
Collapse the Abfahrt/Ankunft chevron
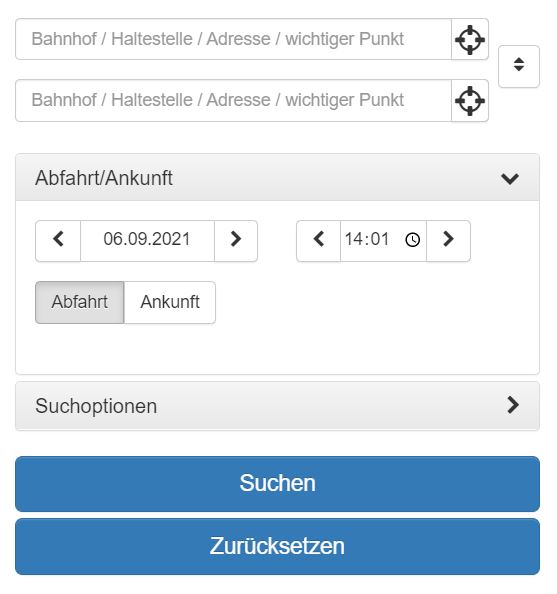[x=510, y=178]
